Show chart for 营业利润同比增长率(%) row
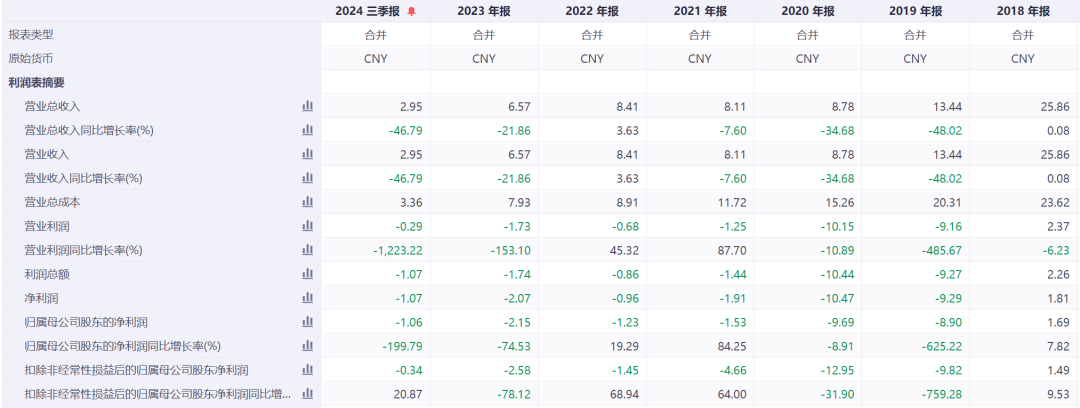 308,250
